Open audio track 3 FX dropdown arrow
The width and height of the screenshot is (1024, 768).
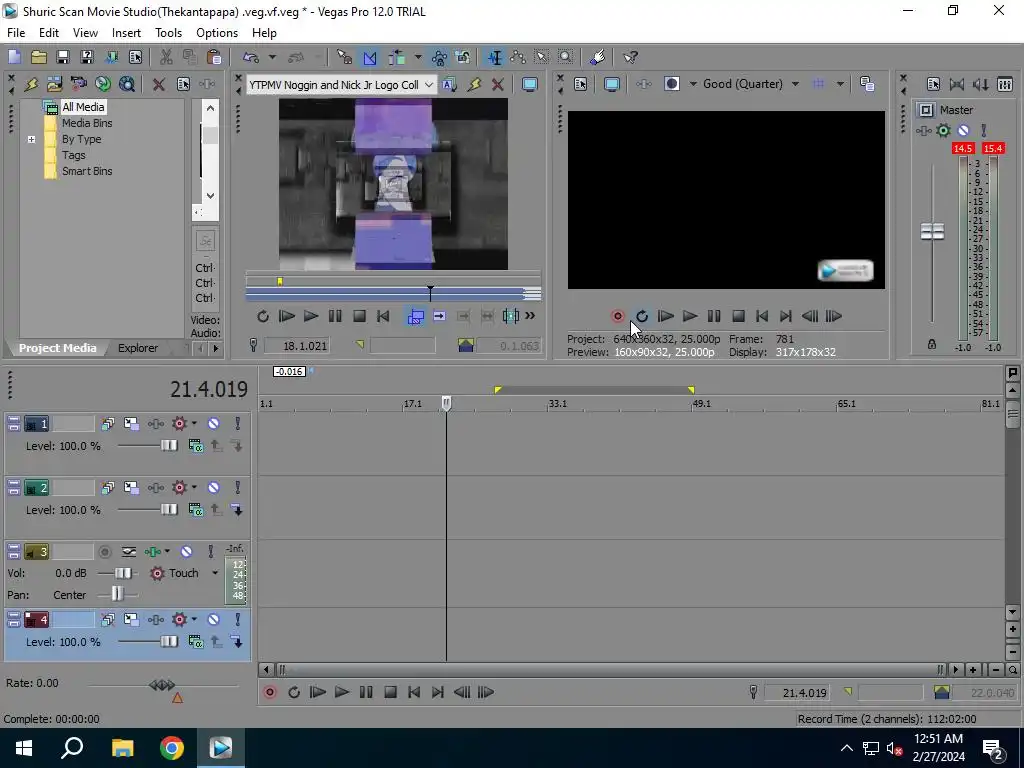pyautogui.click(x=167, y=552)
